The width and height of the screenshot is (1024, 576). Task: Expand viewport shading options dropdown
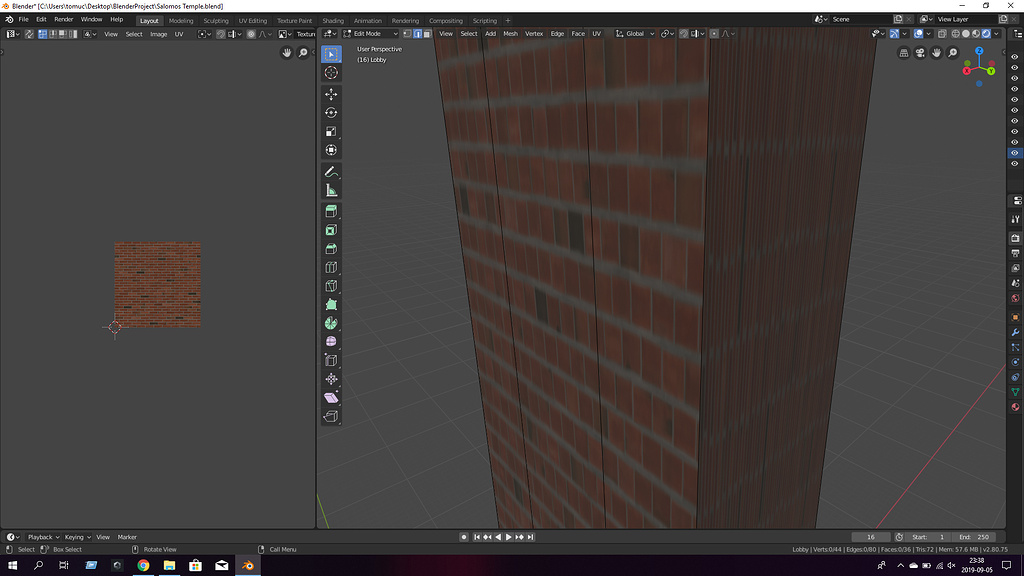(x=997, y=34)
